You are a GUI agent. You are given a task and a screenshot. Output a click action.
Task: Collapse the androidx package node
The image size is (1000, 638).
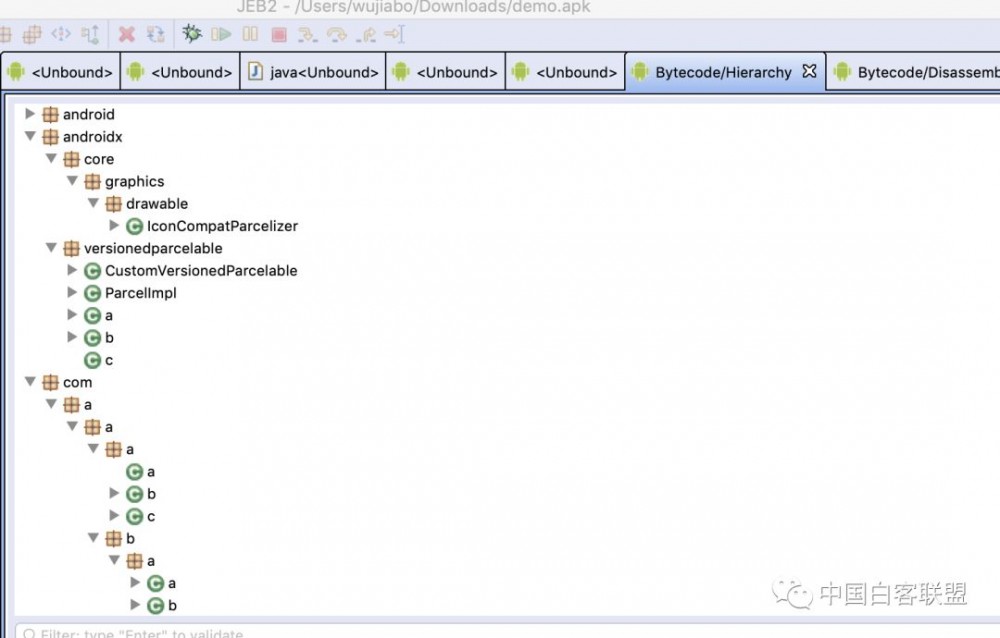click(30, 136)
